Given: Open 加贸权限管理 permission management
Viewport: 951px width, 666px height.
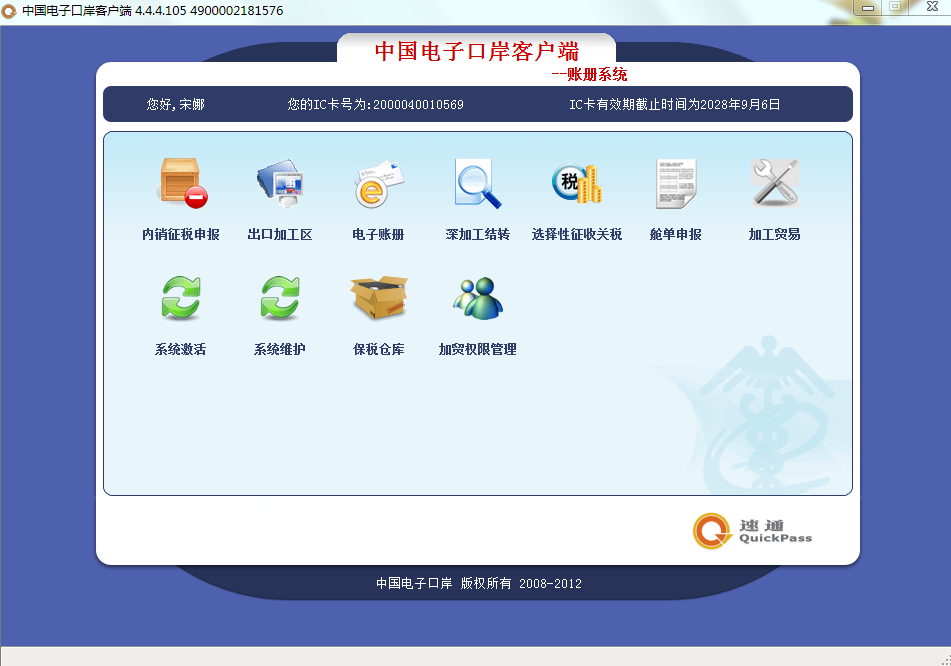Looking at the screenshot, I should (477, 311).
